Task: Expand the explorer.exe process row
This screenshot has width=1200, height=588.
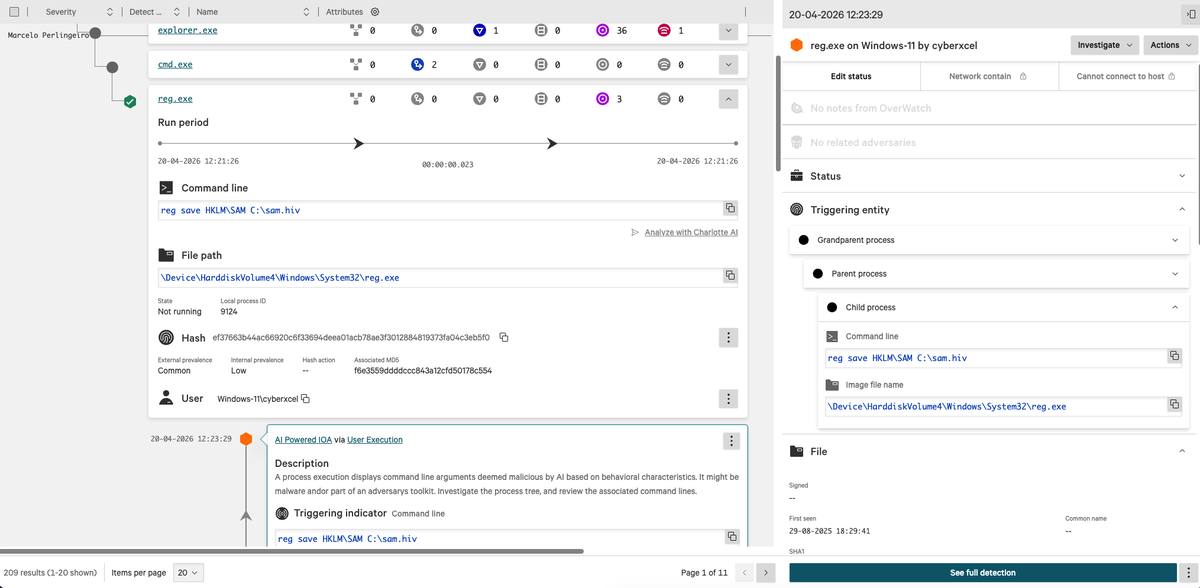Action: coord(728,30)
